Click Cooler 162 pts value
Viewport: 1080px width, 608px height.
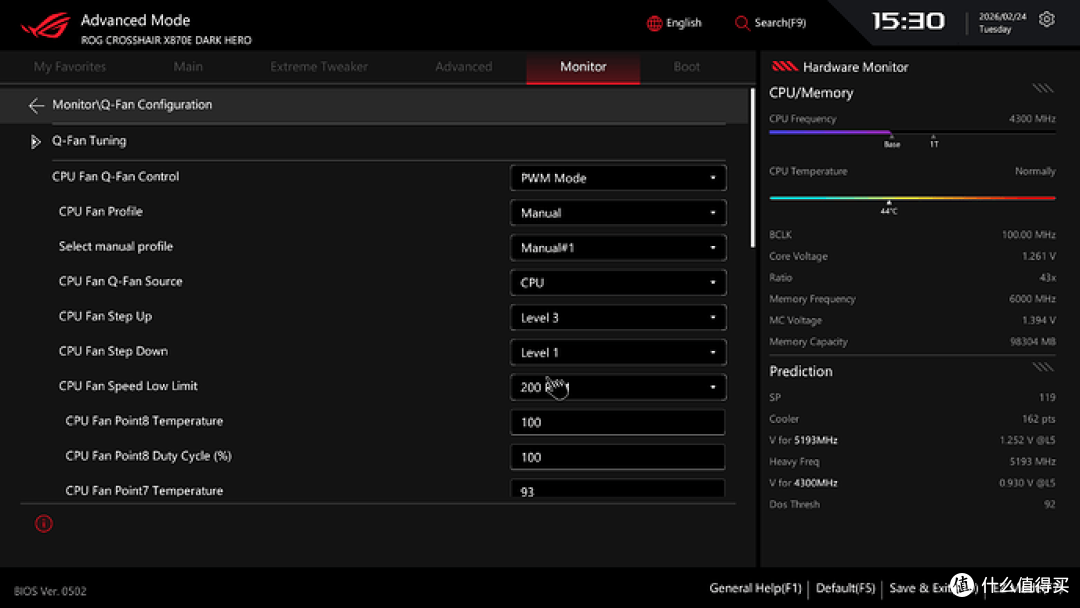1039,419
